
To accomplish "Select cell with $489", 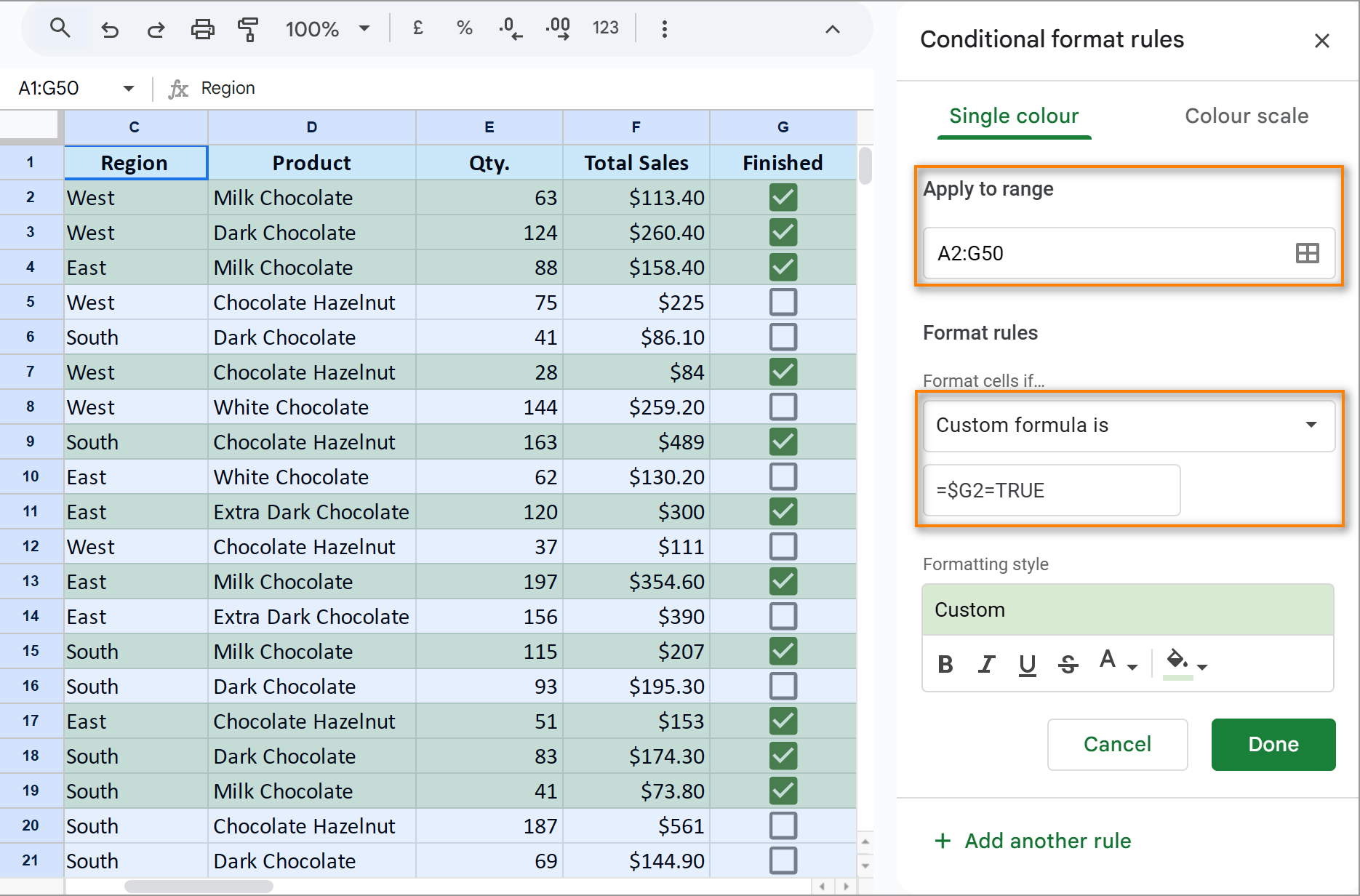I will [636, 441].
